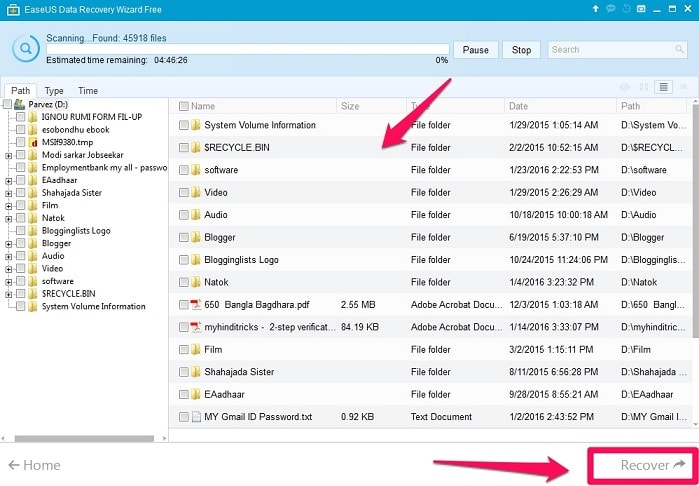Select System Volume Information in the tree

(94, 307)
